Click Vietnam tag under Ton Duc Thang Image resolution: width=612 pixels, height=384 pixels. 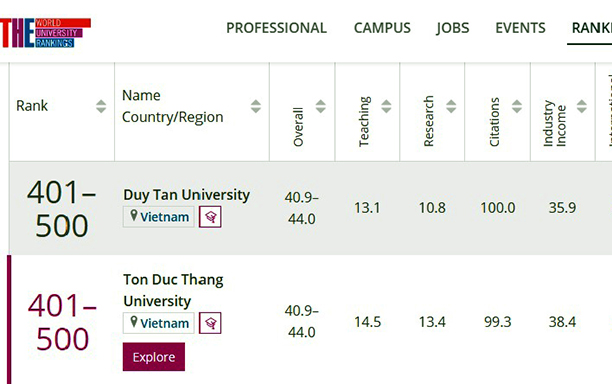(x=158, y=323)
